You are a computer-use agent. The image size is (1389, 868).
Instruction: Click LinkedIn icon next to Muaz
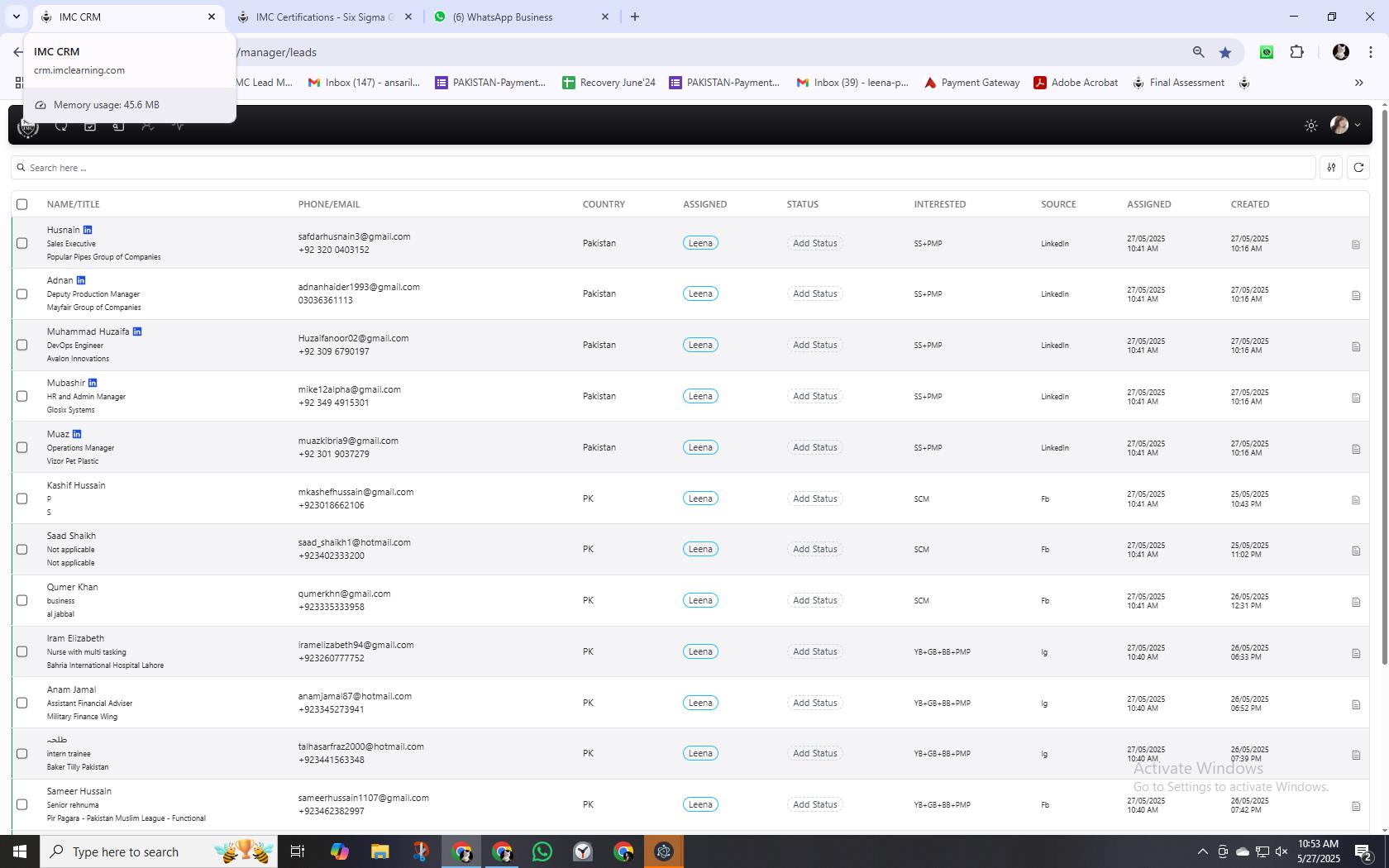pos(77,434)
